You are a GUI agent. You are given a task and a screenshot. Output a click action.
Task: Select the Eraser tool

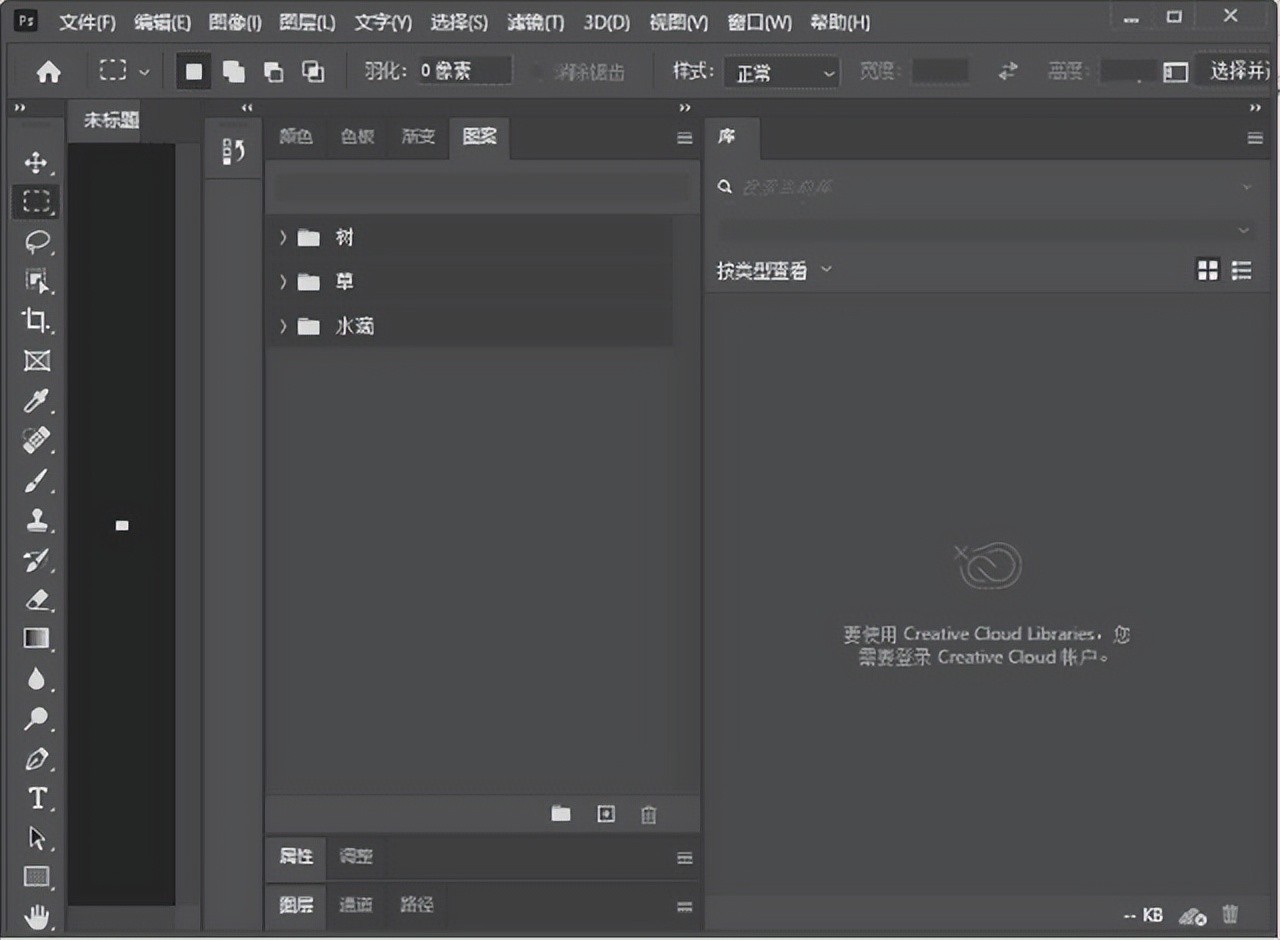click(x=36, y=600)
